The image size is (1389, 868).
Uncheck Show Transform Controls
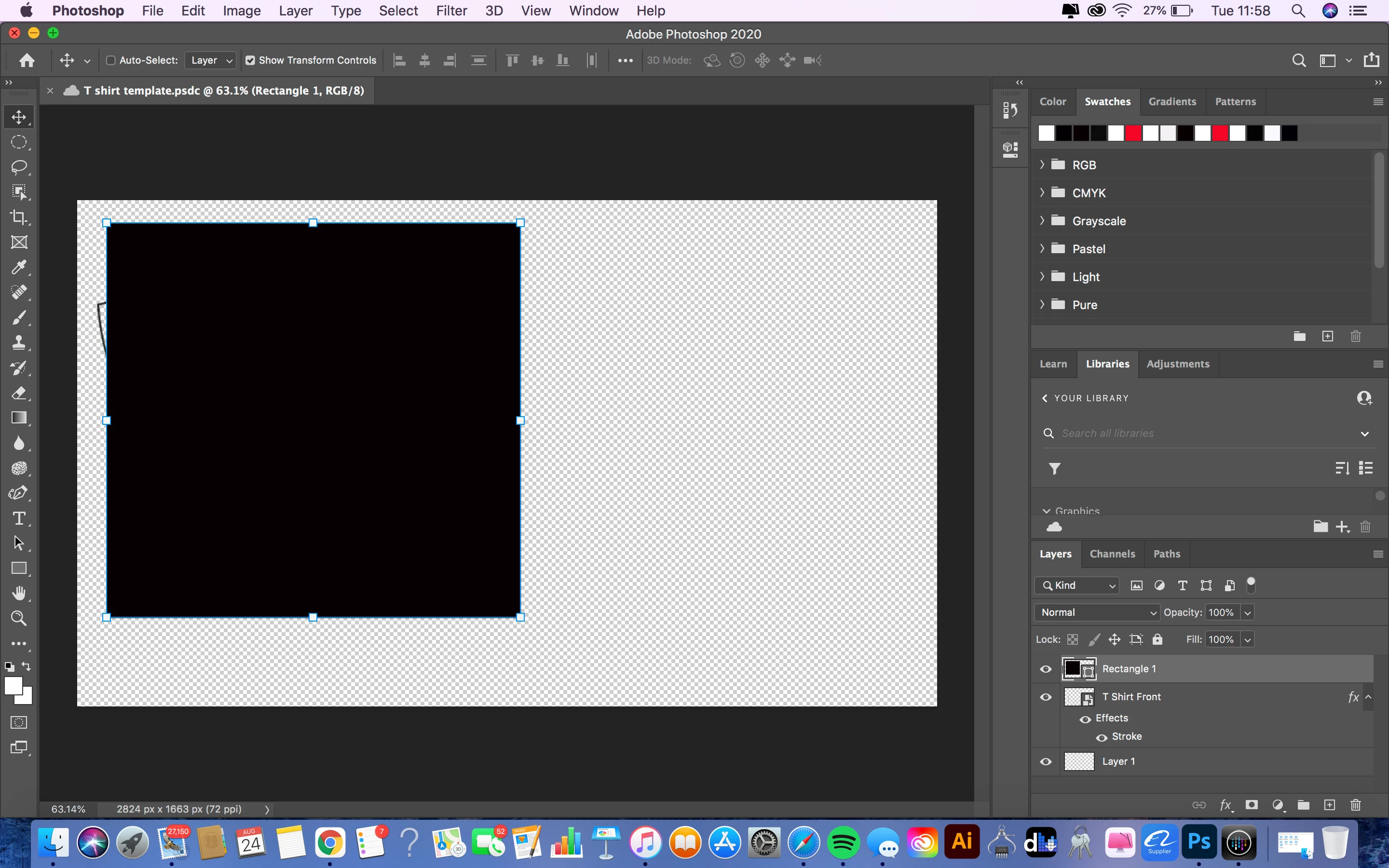click(250, 60)
